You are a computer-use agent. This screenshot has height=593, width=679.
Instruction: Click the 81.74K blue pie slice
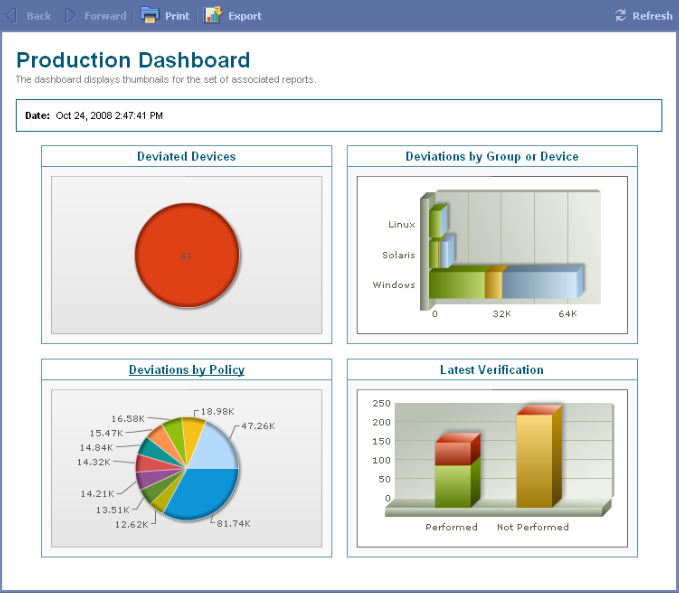(195, 495)
